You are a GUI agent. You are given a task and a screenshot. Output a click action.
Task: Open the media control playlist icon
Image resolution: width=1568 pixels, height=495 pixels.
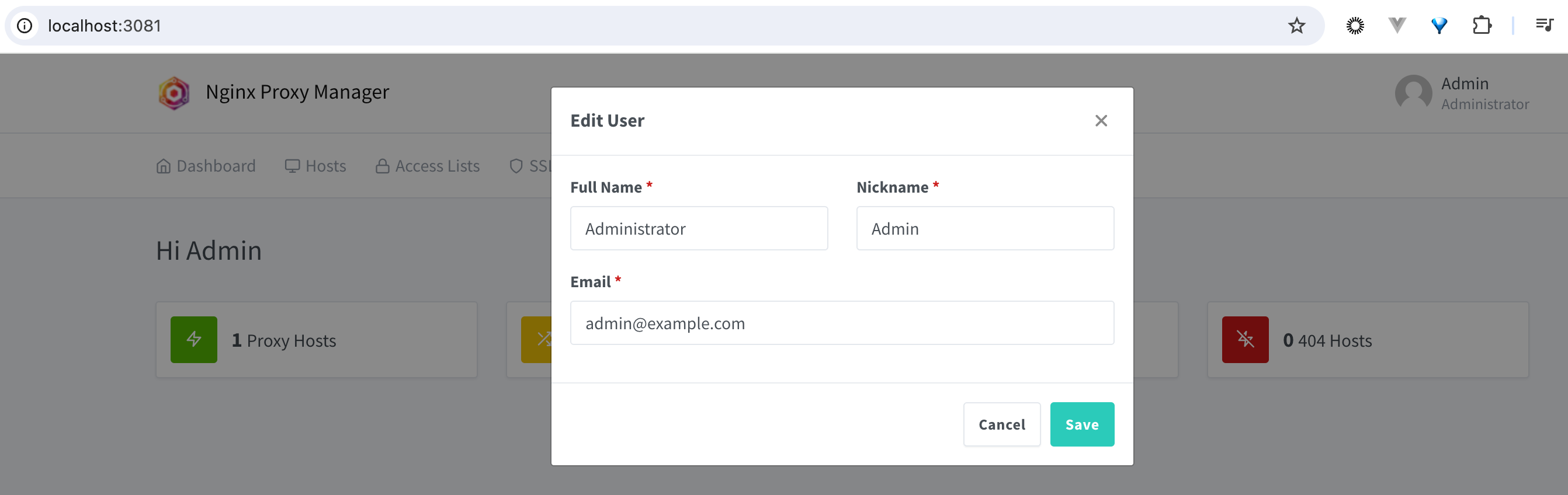1544,26
